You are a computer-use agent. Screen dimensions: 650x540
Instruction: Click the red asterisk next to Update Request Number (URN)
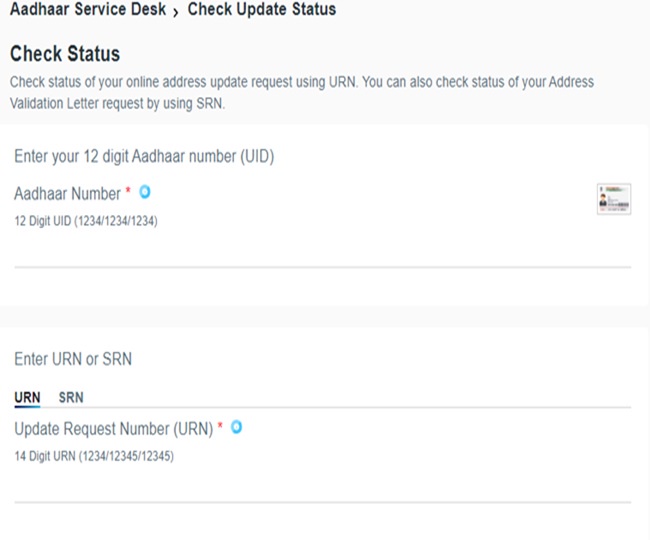tap(220, 429)
